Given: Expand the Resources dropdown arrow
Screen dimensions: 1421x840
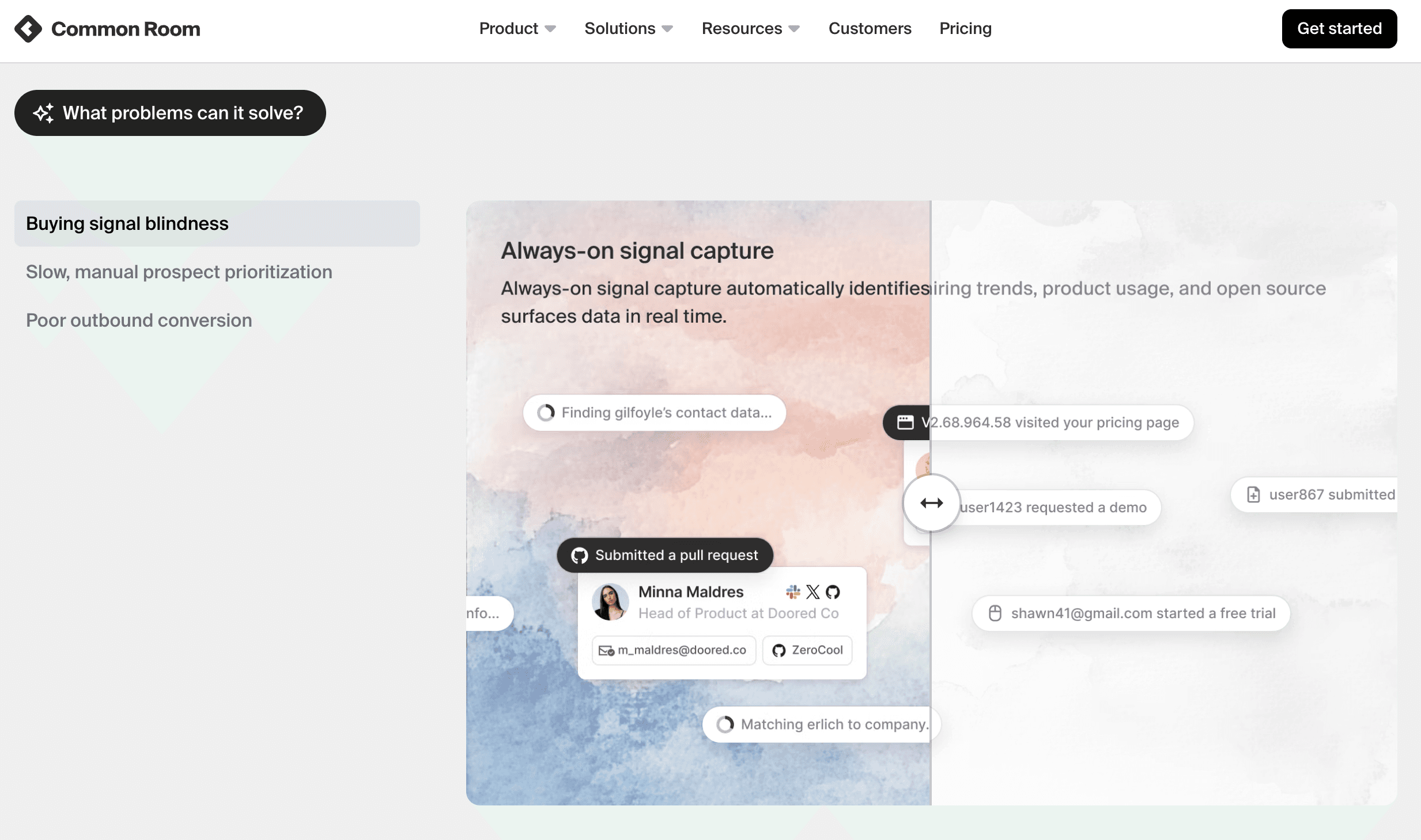Looking at the screenshot, I should 794,29.
